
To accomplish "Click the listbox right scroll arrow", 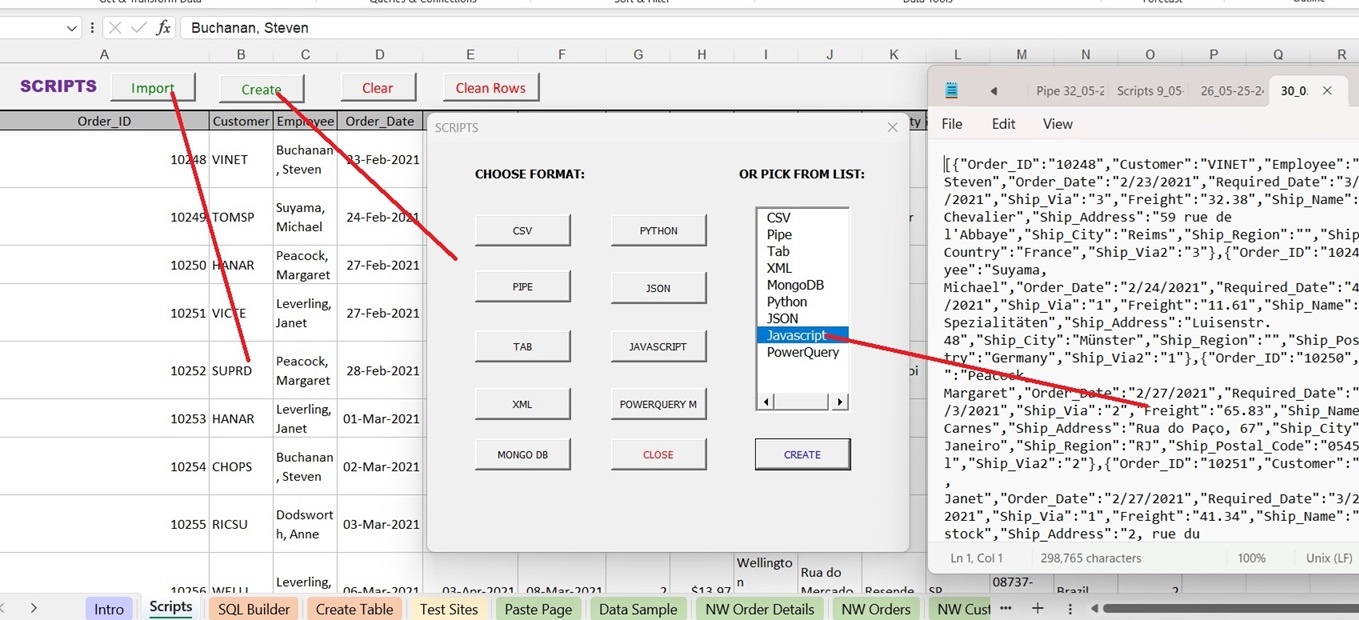I will point(839,402).
